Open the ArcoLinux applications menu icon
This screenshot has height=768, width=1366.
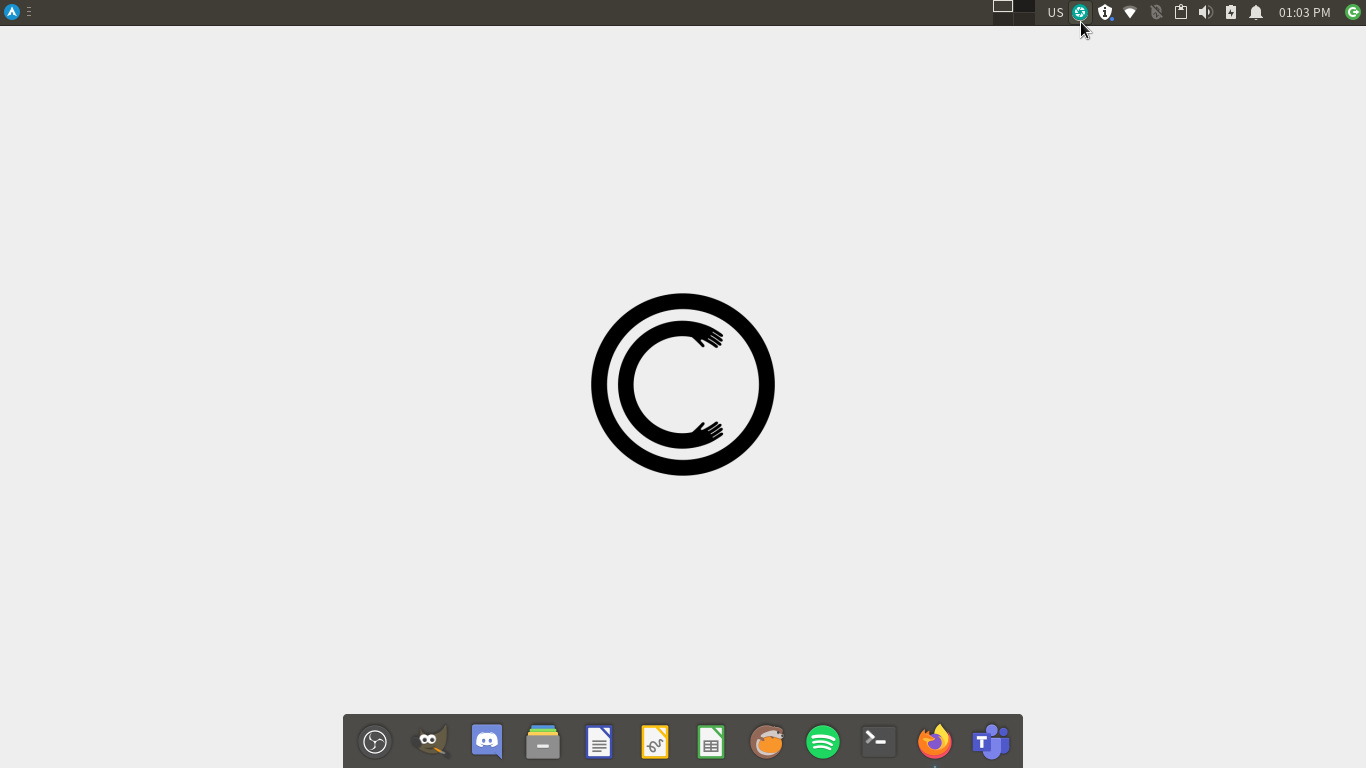coord(12,12)
